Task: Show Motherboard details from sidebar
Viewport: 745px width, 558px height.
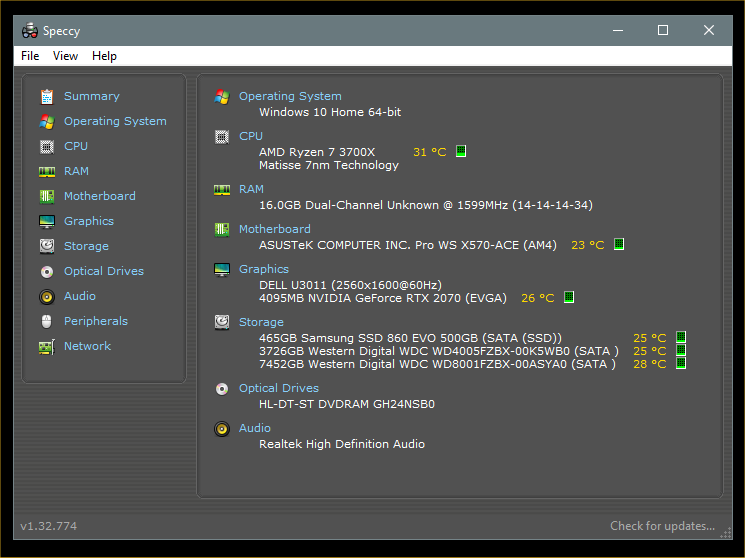Action: tap(100, 196)
